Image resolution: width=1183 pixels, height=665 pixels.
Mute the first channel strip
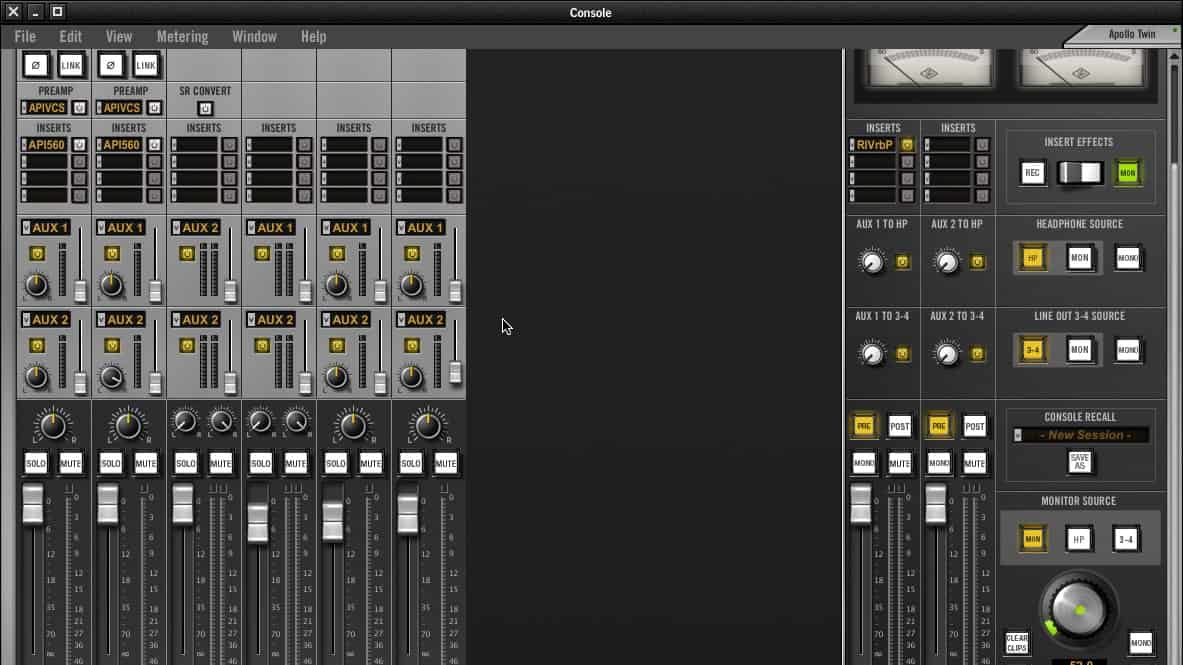71,463
